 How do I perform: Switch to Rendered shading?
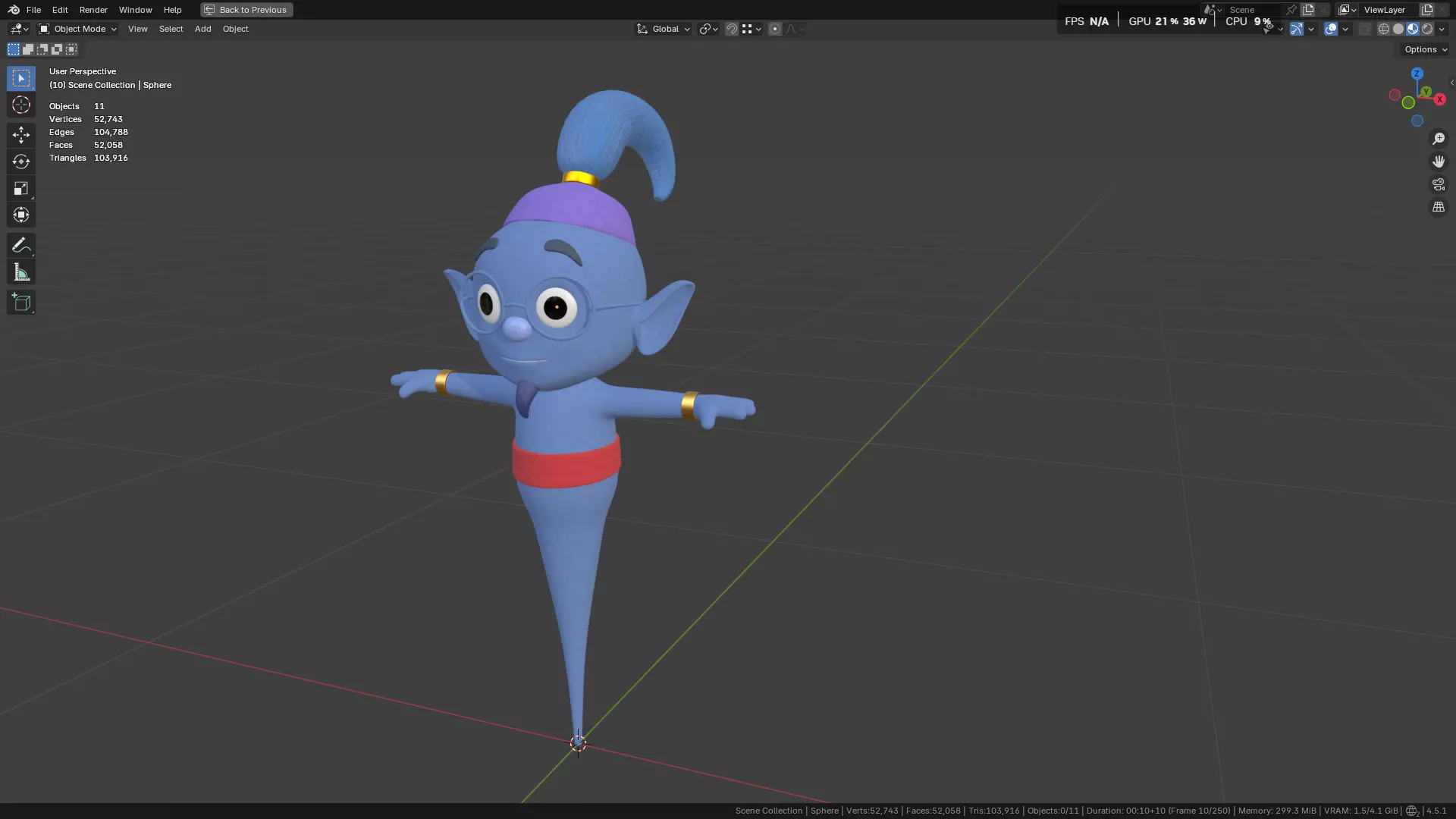click(1426, 29)
